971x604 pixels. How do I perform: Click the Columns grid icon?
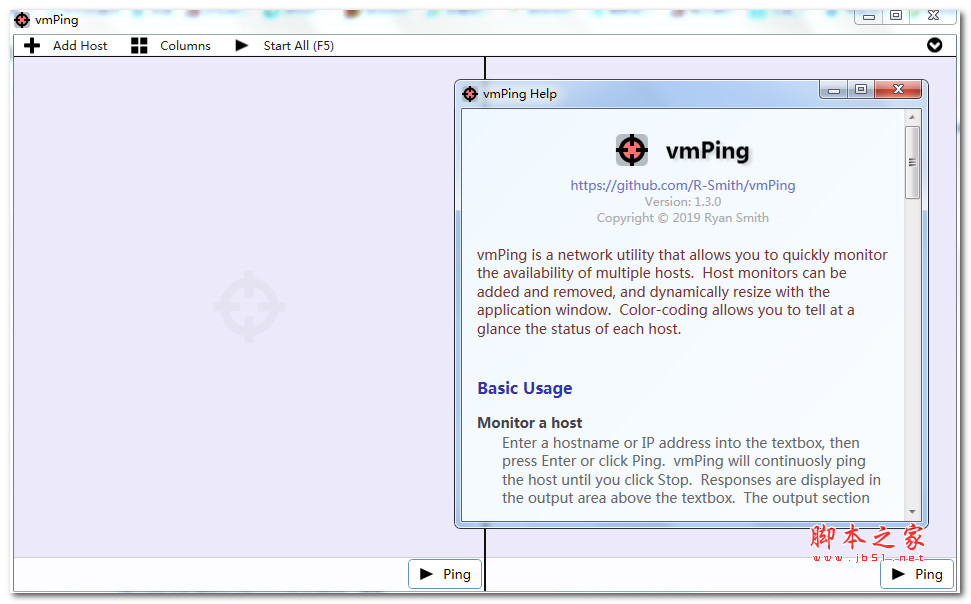[138, 45]
